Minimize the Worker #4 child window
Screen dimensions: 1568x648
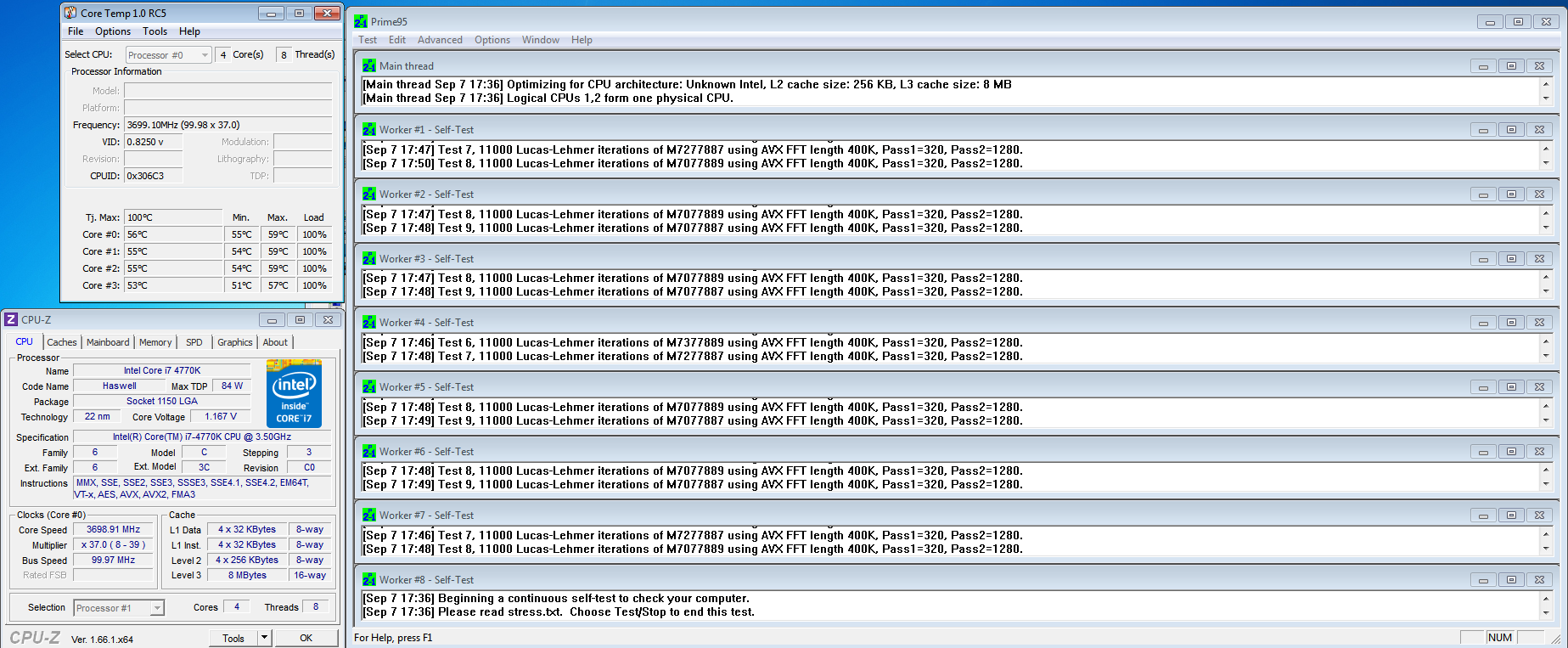[x=1483, y=323]
